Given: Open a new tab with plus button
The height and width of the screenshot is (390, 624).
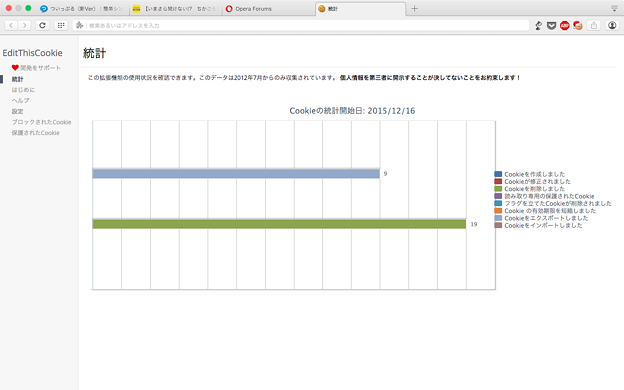Looking at the screenshot, I should tap(414, 8).
